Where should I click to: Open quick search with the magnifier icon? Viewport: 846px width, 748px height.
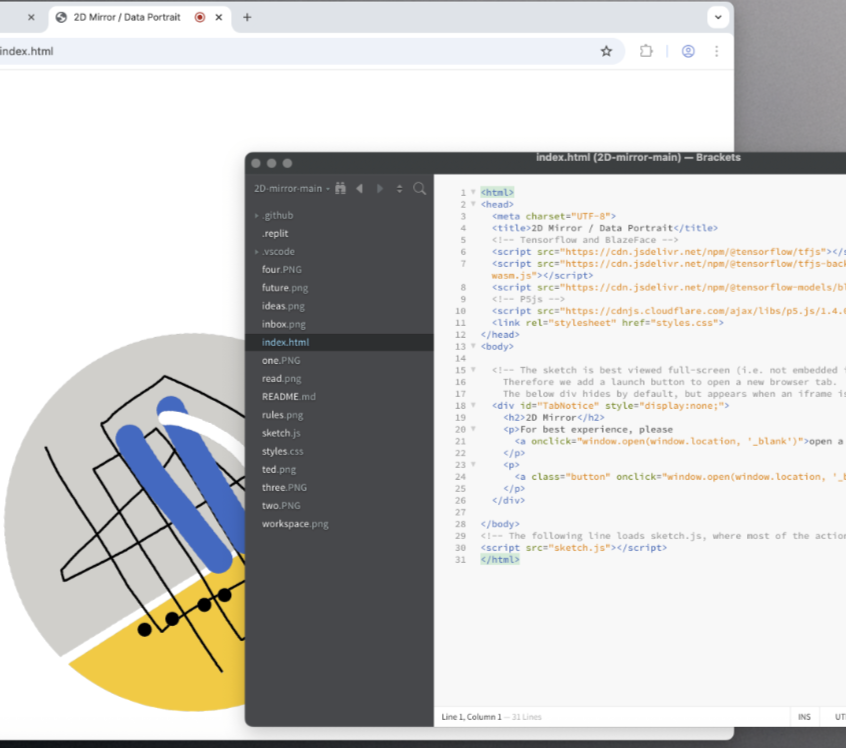tap(419, 188)
